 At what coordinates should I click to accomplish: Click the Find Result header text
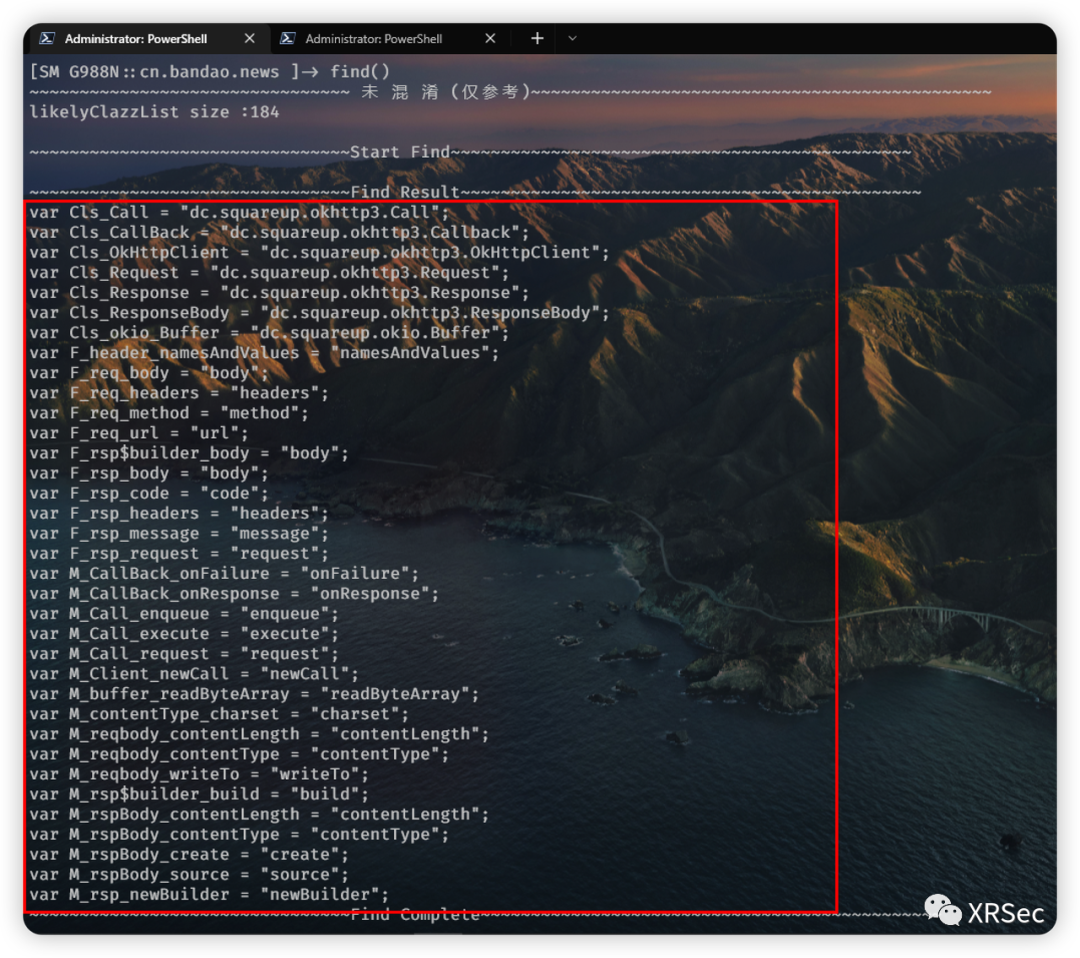click(404, 192)
